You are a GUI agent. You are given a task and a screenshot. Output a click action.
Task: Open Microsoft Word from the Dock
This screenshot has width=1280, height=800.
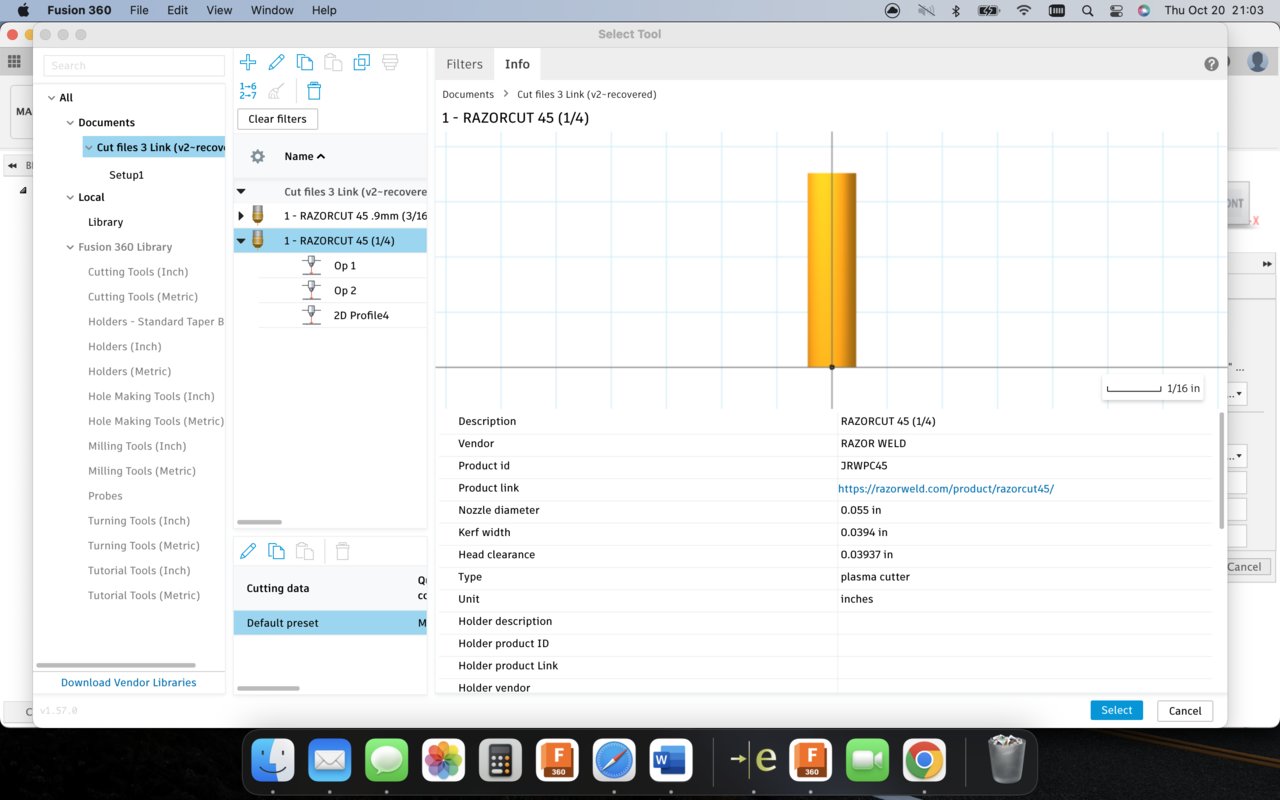671,760
